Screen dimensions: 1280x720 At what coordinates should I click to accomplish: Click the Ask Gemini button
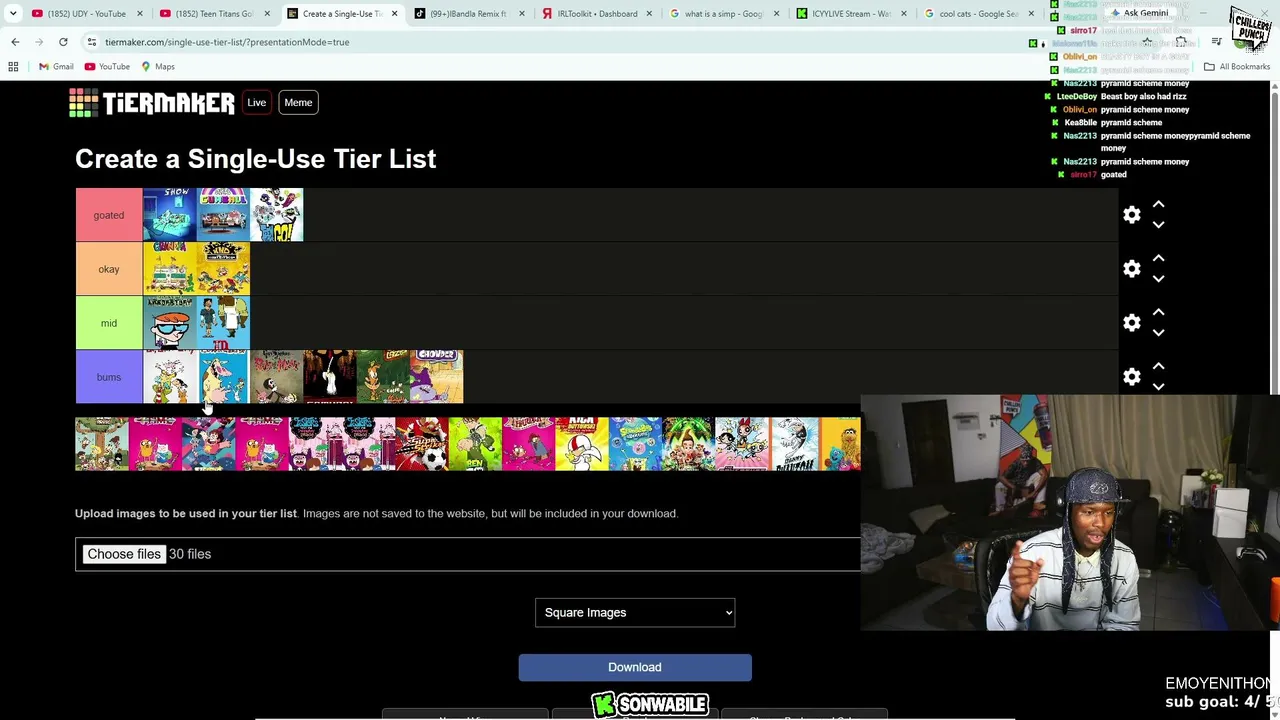pos(1139,13)
